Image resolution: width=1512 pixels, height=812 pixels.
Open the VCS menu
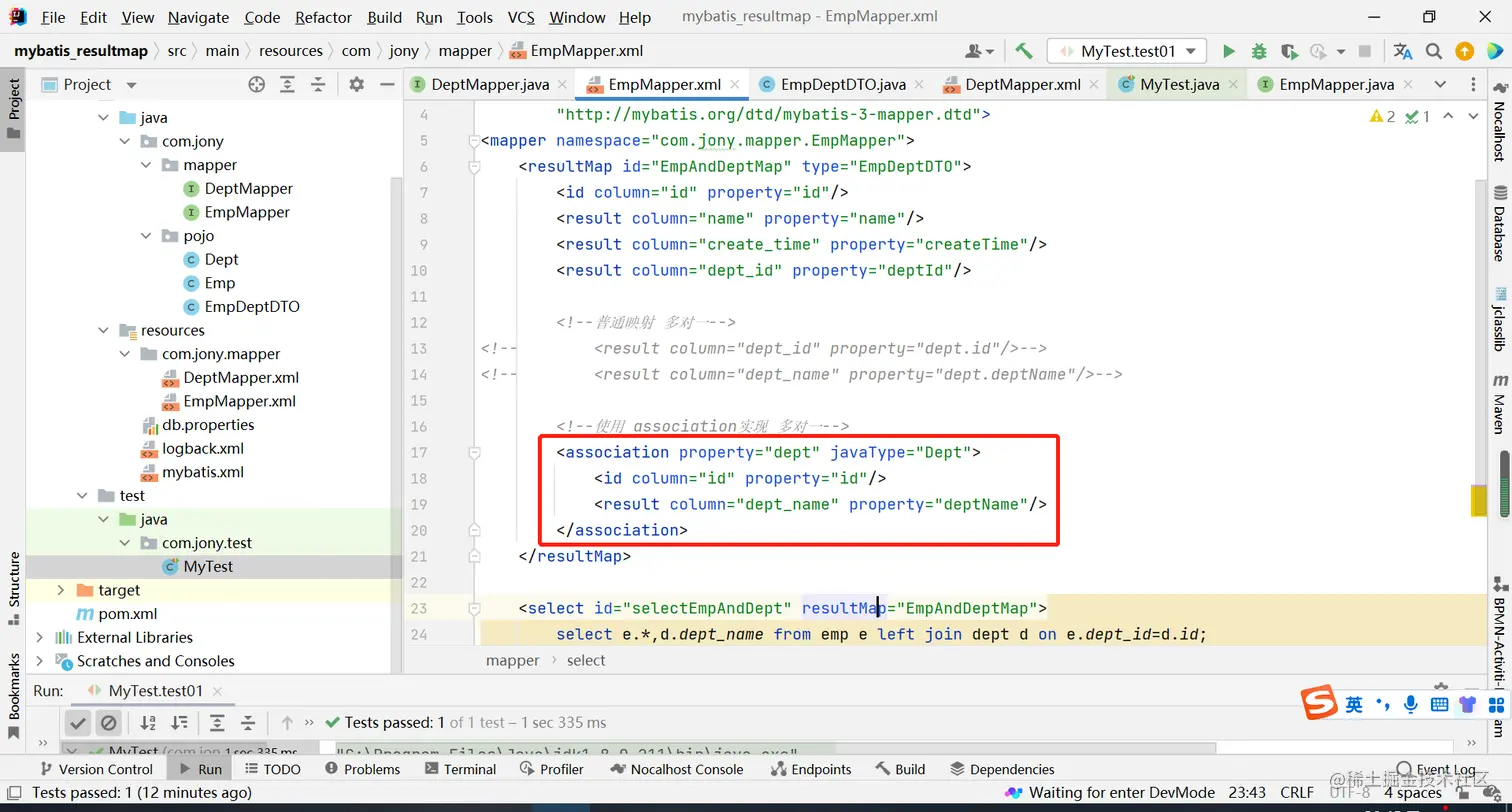point(521,17)
